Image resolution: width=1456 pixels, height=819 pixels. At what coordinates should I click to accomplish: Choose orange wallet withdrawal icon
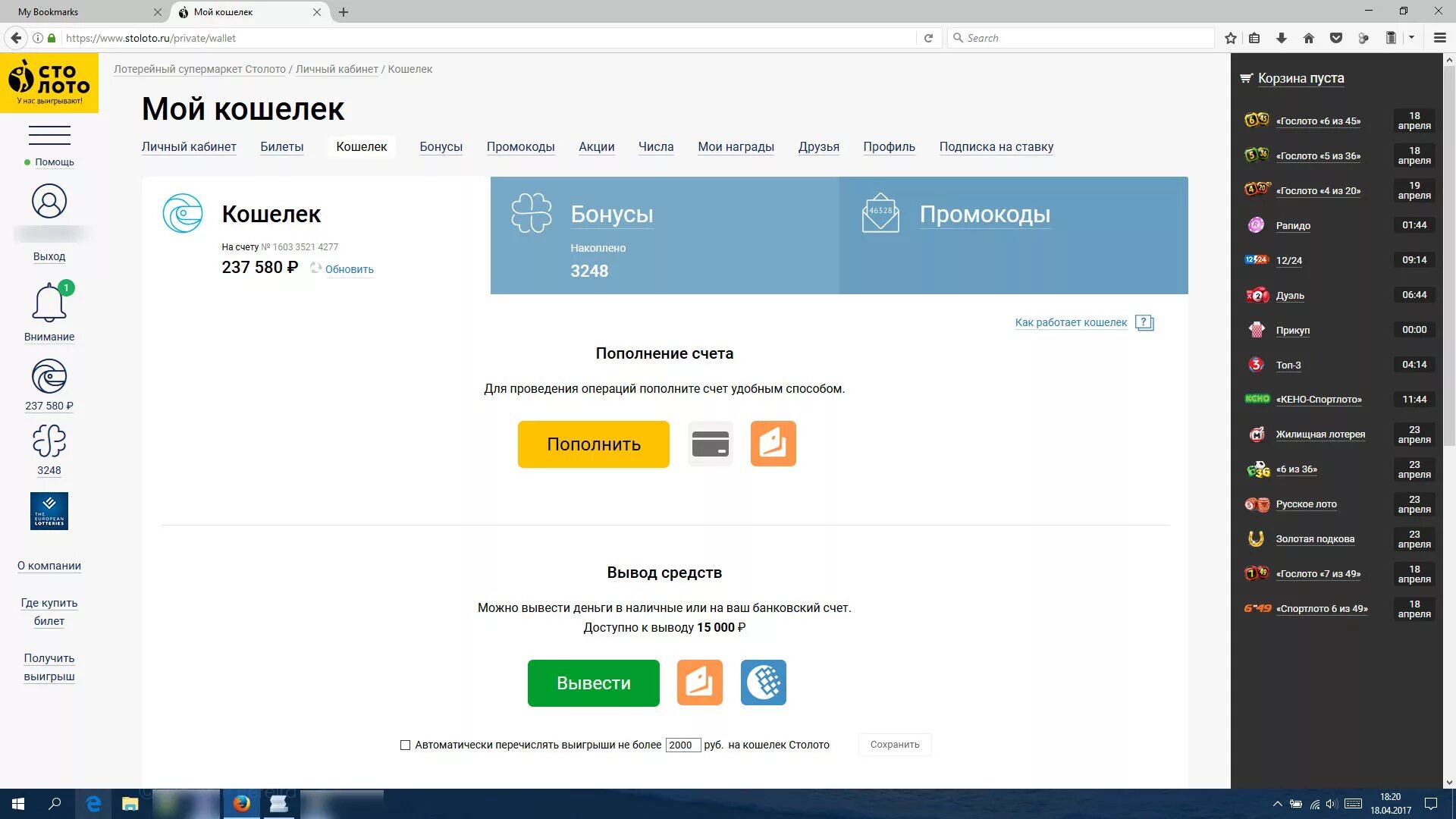click(700, 682)
